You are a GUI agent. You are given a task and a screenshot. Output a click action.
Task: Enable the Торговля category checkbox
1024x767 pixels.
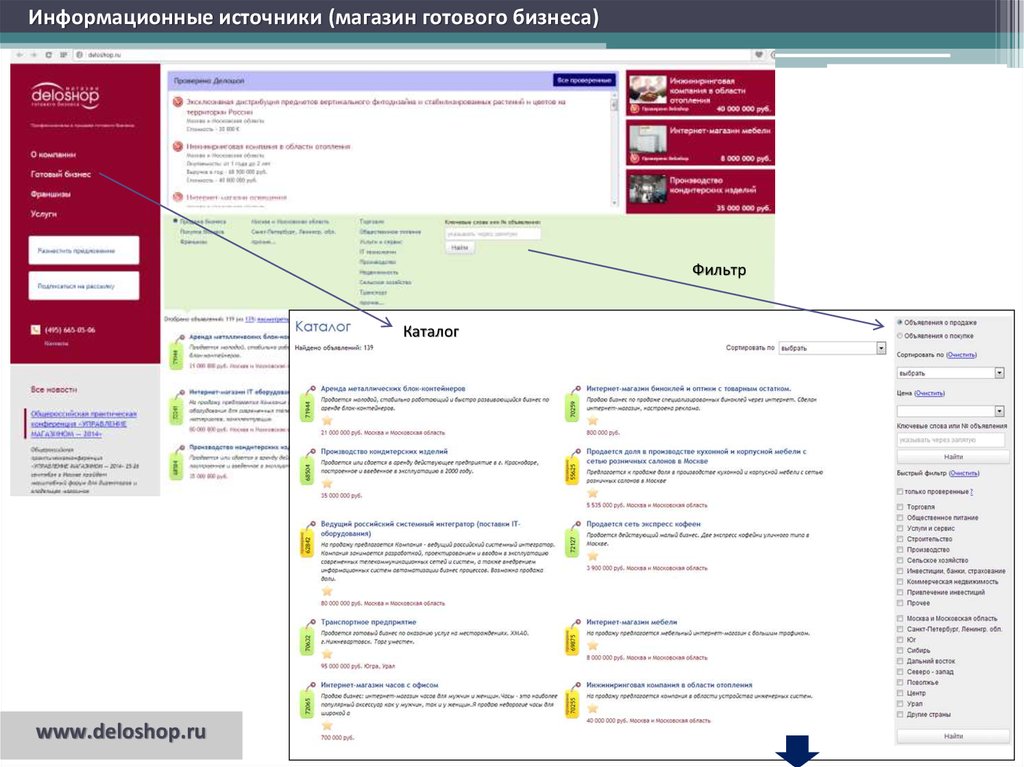pos(900,507)
